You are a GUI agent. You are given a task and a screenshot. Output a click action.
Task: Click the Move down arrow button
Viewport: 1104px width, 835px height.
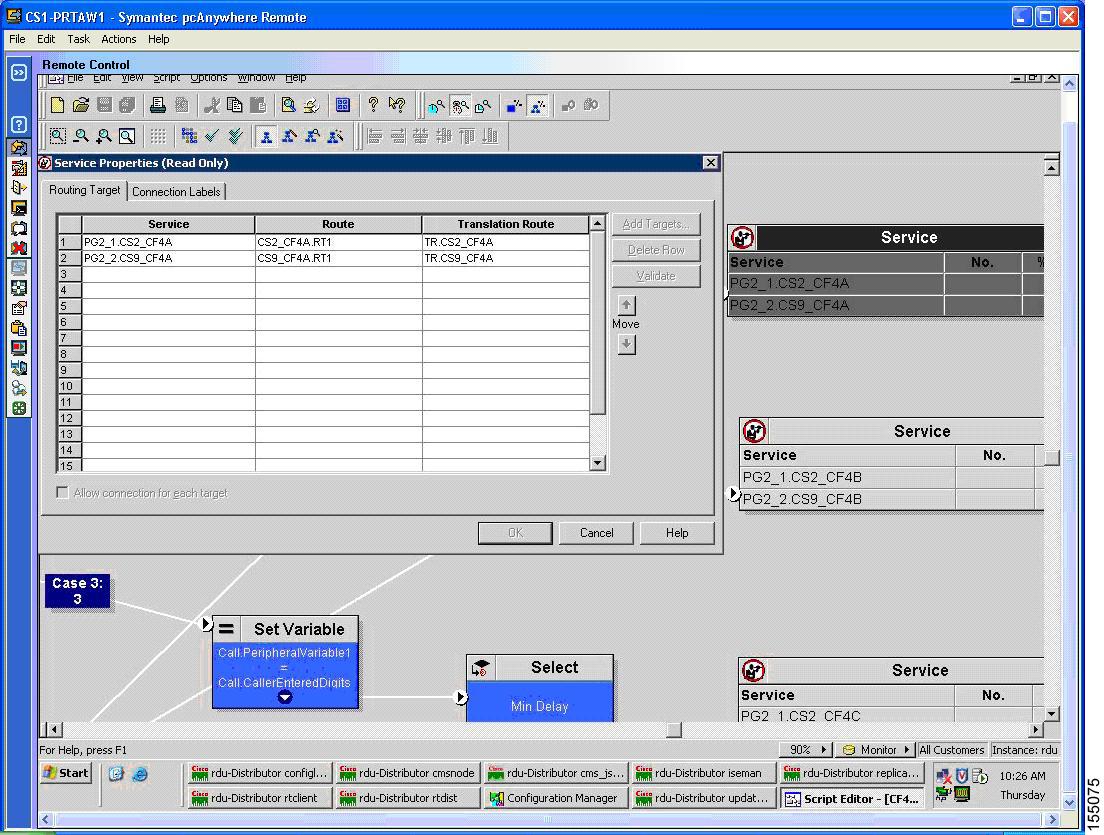pyautogui.click(x=626, y=344)
